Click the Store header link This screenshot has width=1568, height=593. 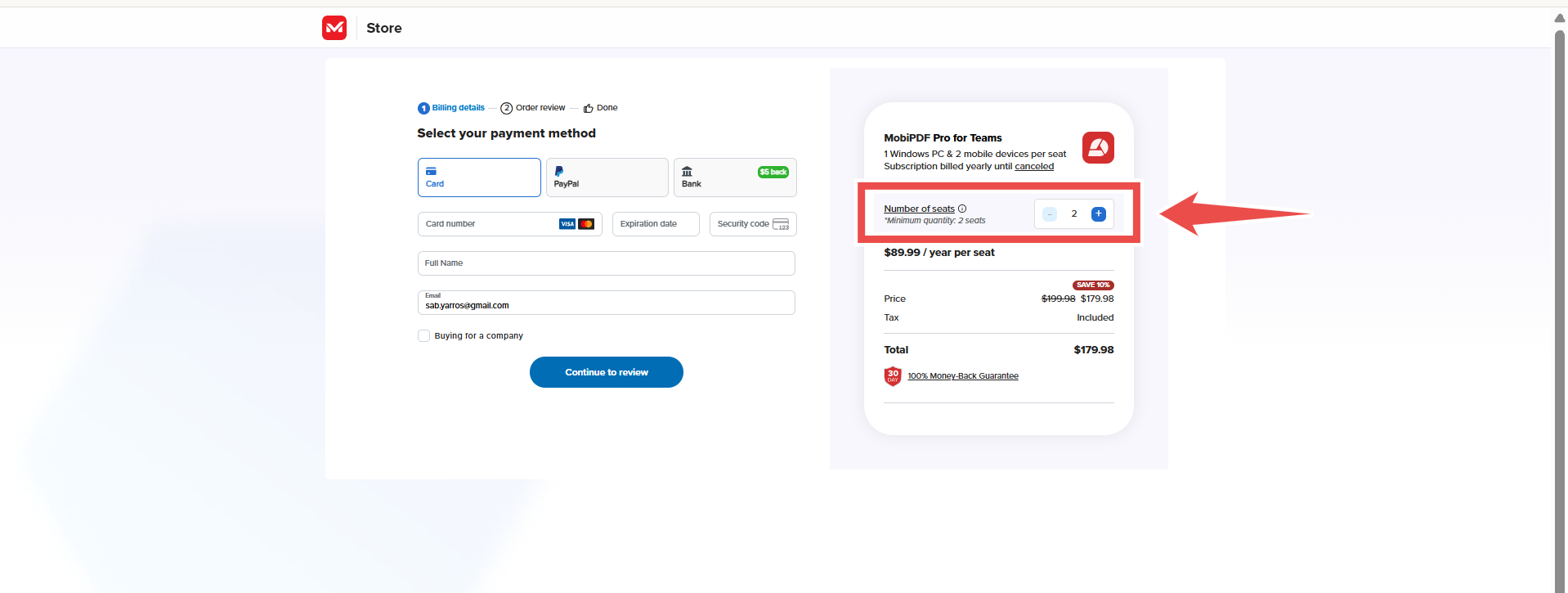coord(384,28)
